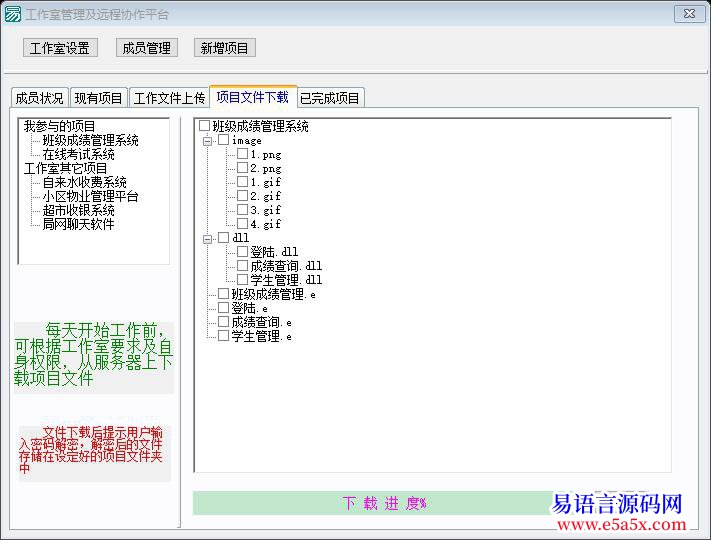Select 小区物业管理平台 project
The image size is (711, 540).
point(90,196)
